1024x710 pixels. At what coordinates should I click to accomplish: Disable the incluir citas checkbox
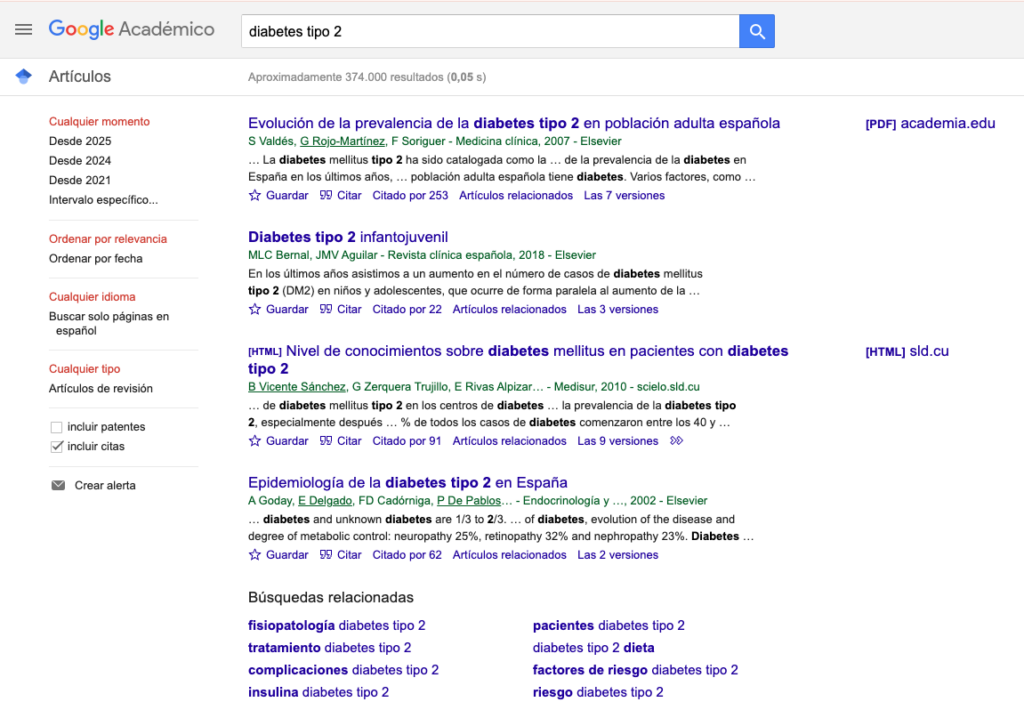tap(56, 446)
